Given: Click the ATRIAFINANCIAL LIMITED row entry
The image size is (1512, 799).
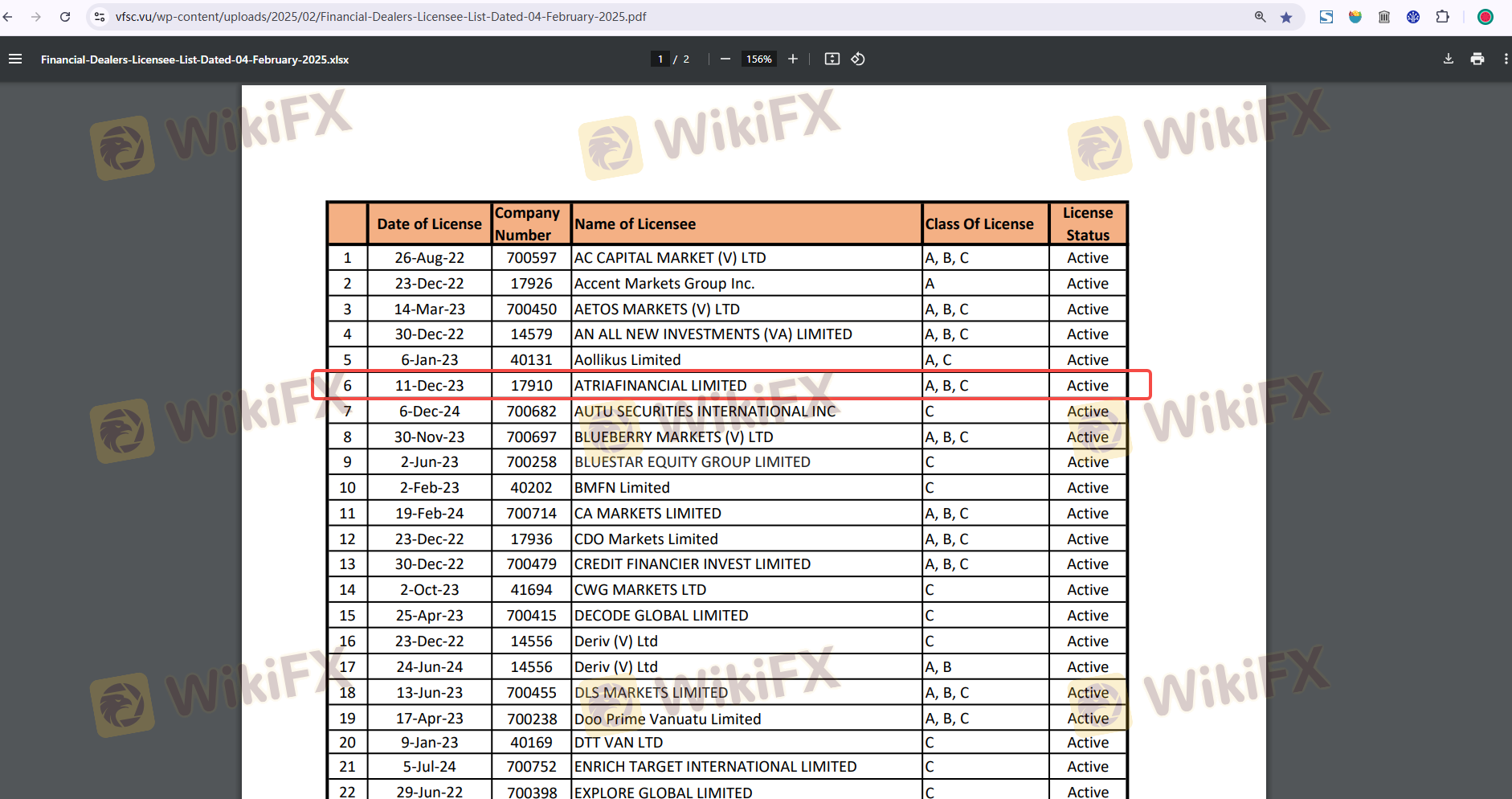Looking at the screenshot, I should [660, 386].
